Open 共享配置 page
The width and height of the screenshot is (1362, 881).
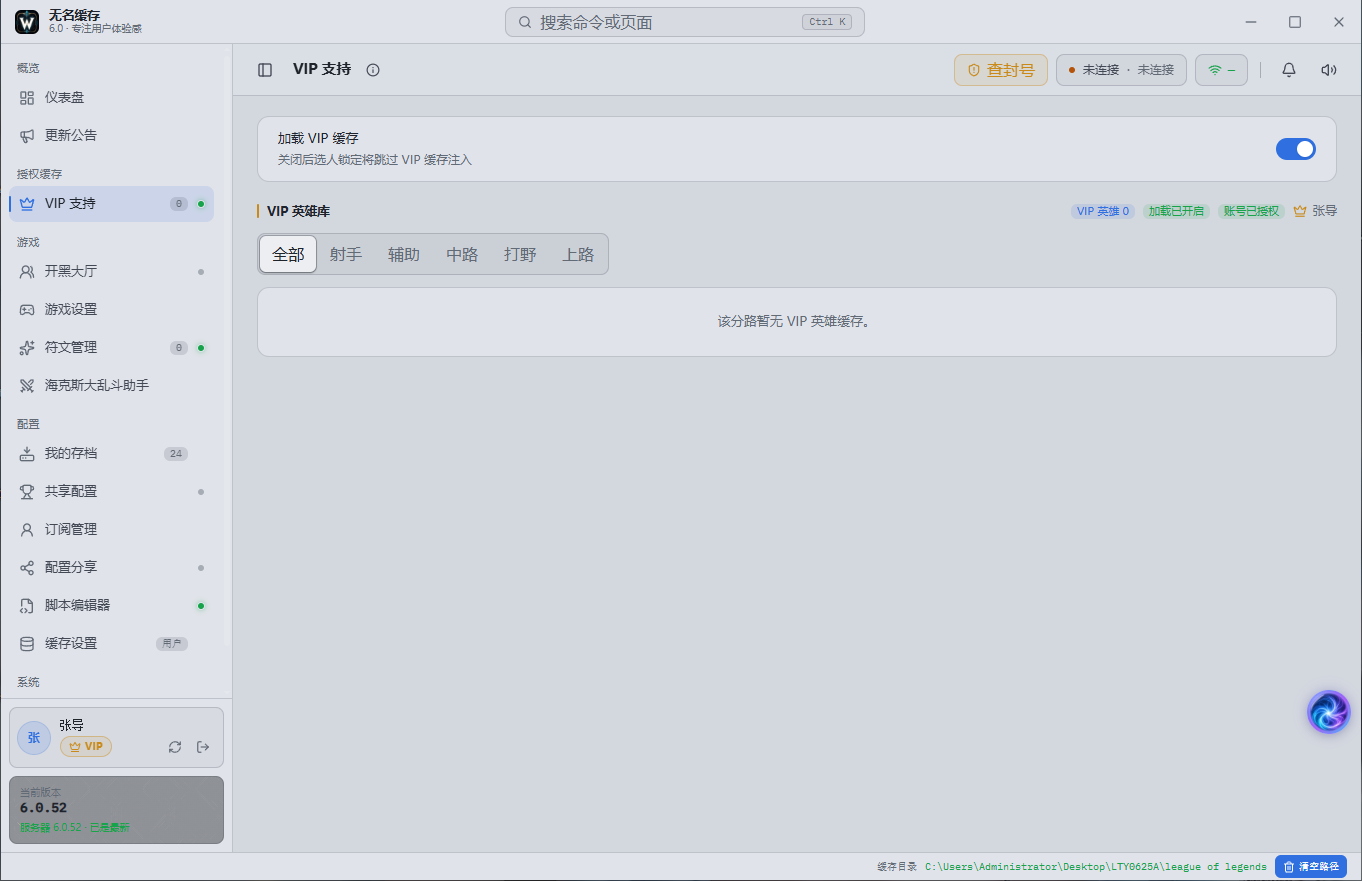(111, 492)
